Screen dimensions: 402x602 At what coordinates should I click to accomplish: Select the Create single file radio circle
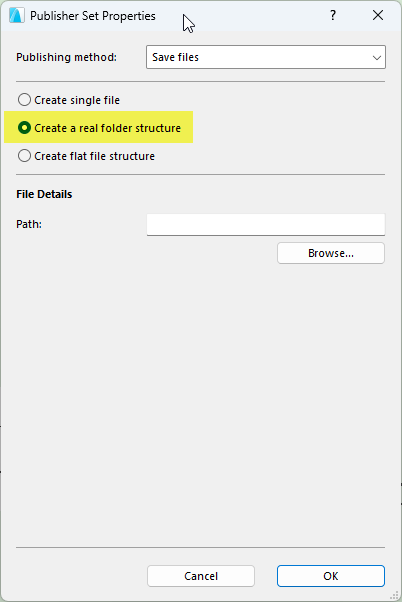coord(24,100)
